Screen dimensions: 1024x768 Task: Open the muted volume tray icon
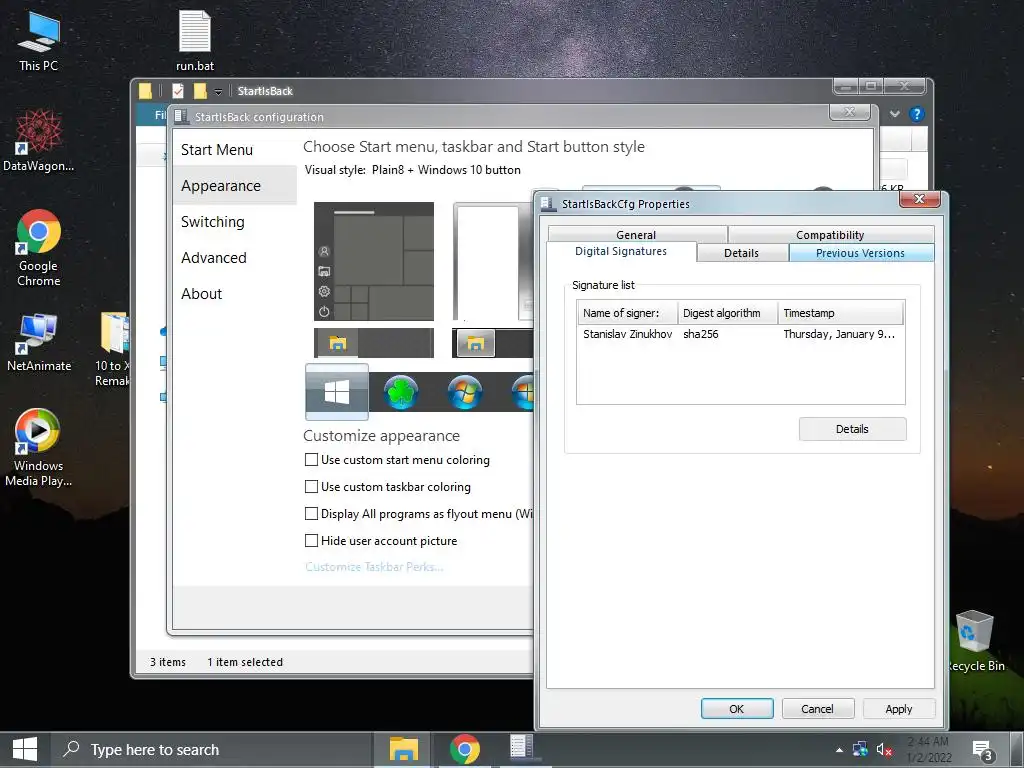tap(884, 750)
